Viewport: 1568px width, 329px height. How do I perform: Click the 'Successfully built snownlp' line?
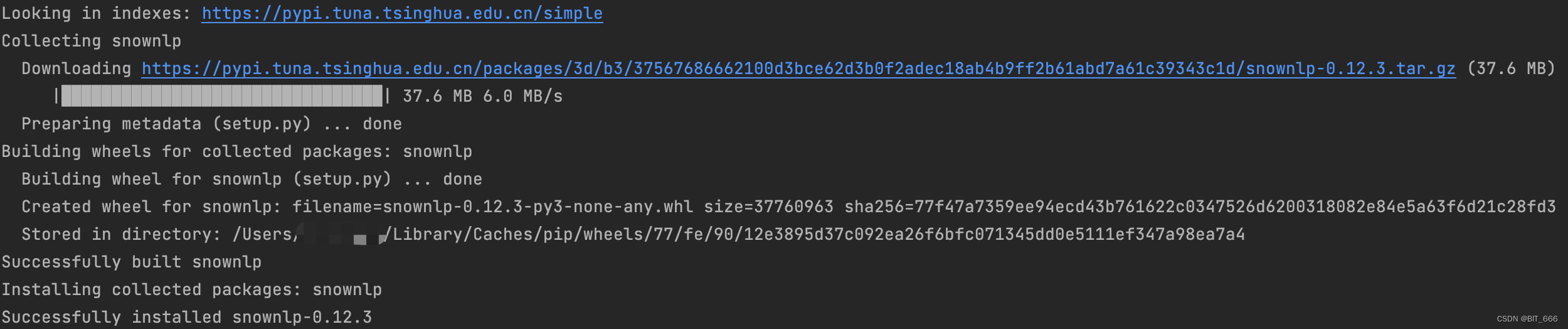click(x=131, y=262)
